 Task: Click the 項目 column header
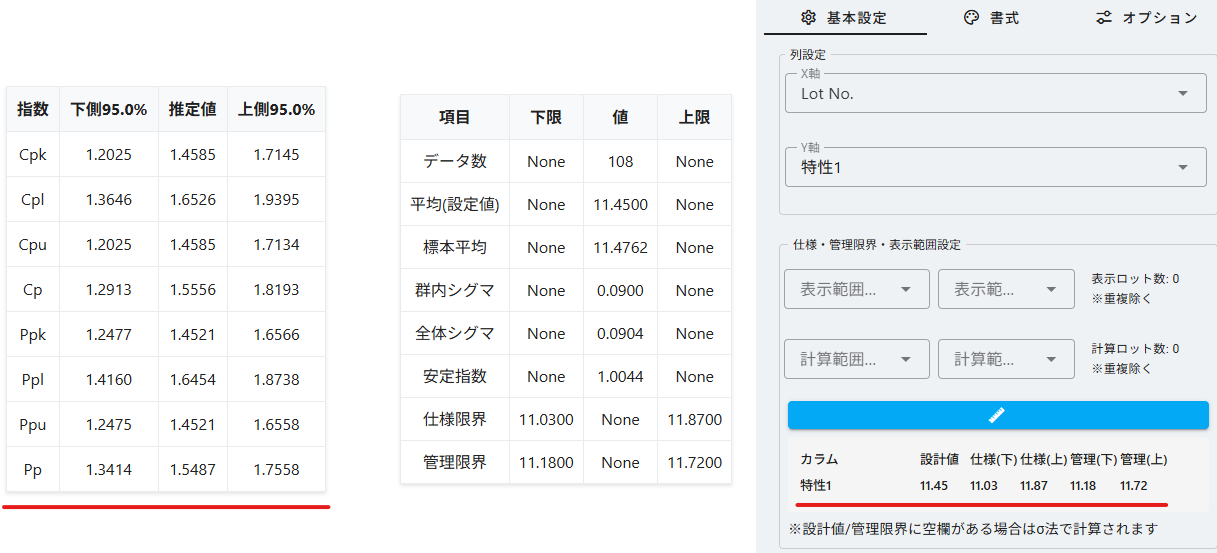click(454, 117)
